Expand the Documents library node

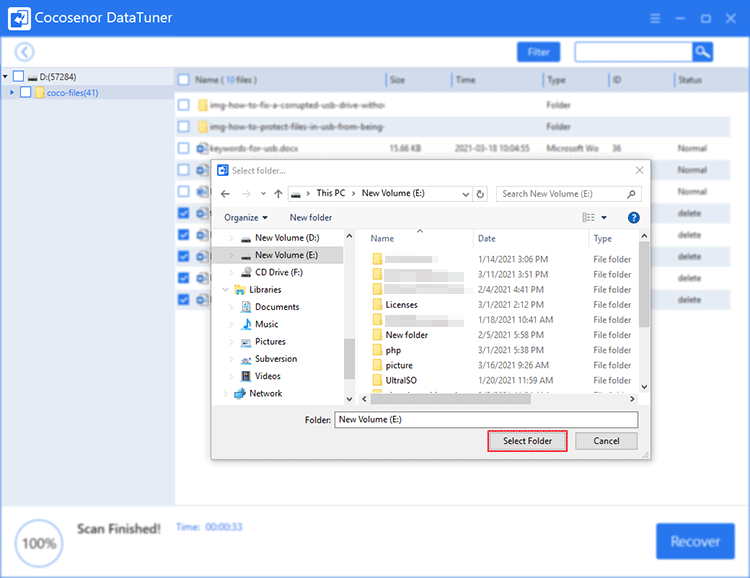232,307
